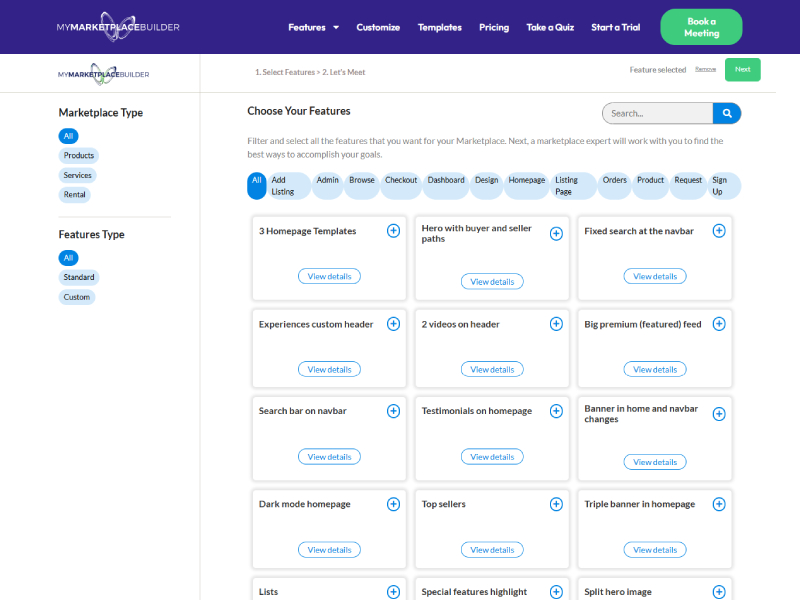The image size is (800, 600).
Task: Filter marketplace type by Products
Action: (78, 156)
